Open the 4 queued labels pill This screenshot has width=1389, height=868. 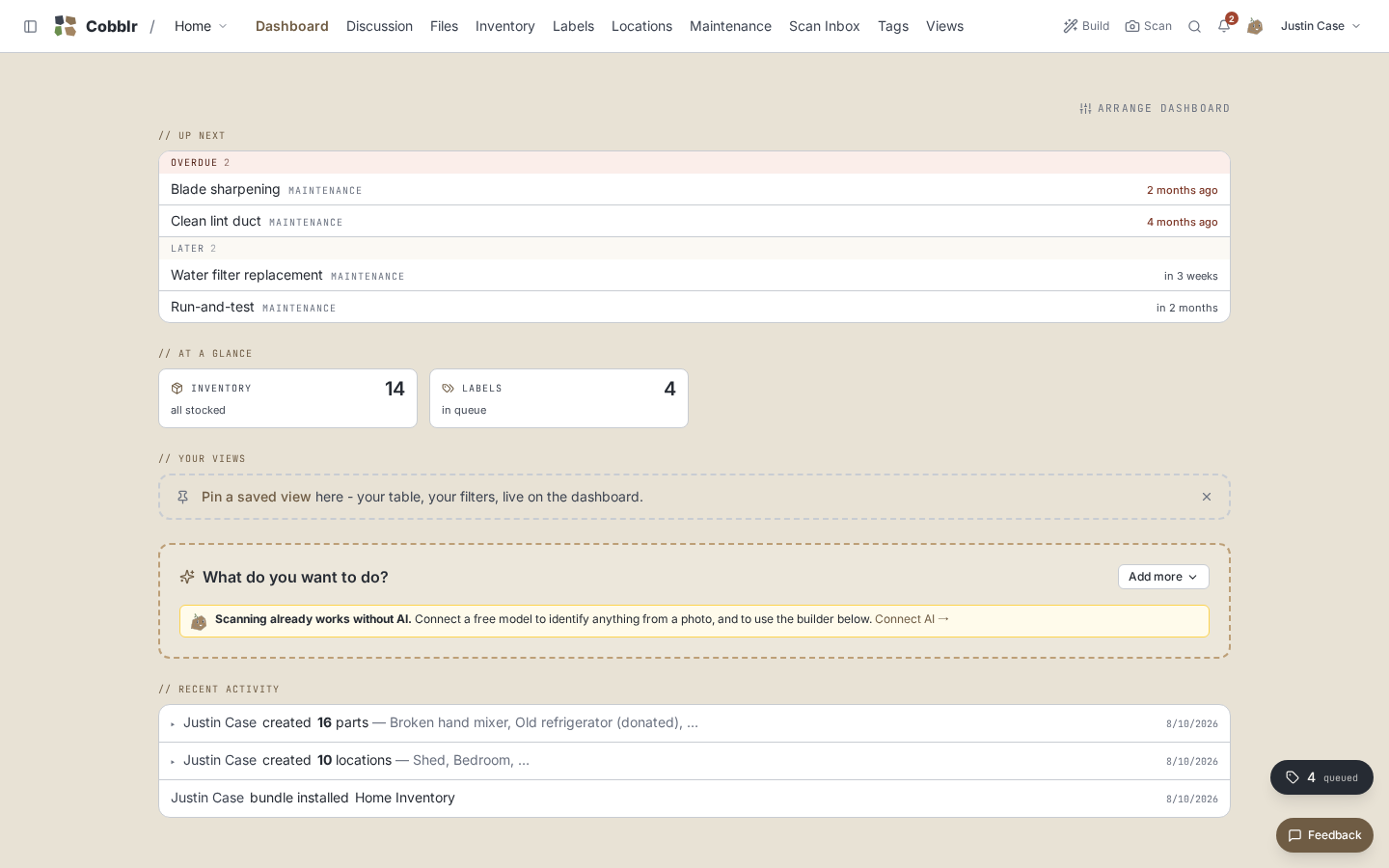point(1321,777)
